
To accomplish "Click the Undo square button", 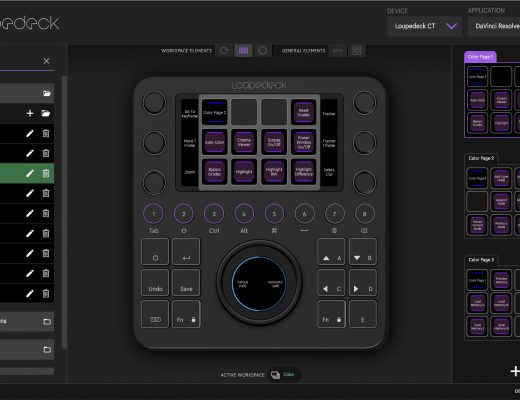I will (x=155, y=283).
